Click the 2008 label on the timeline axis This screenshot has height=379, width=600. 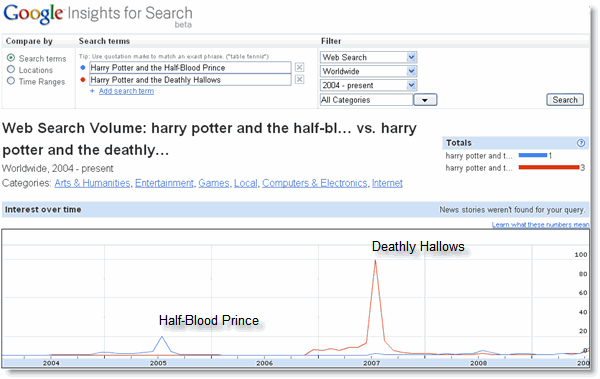pyautogui.click(x=478, y=363)
